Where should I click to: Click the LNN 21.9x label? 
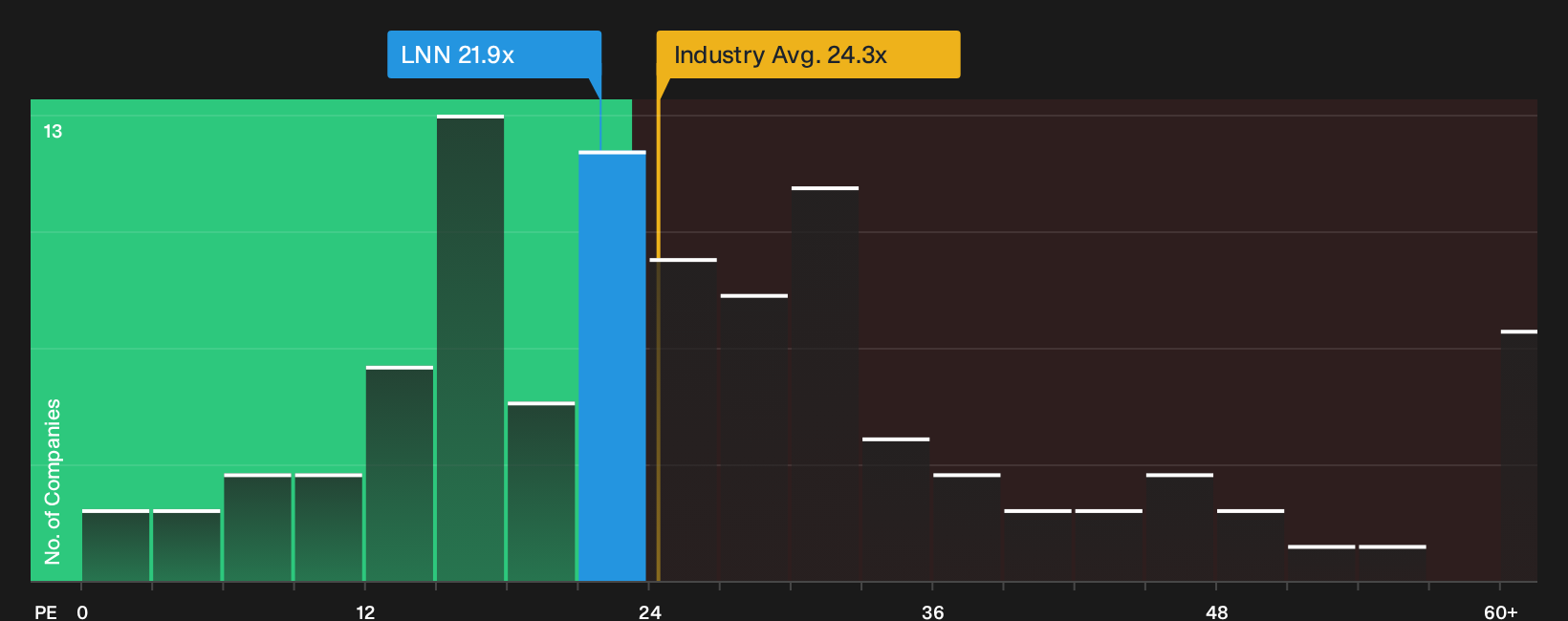pyautogui.click(x=494, y=54)
